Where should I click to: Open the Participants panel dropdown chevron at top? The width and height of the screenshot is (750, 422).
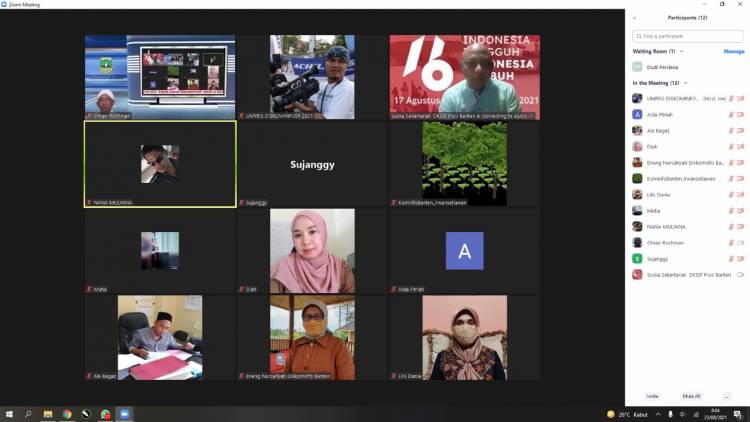pos(635,18)
